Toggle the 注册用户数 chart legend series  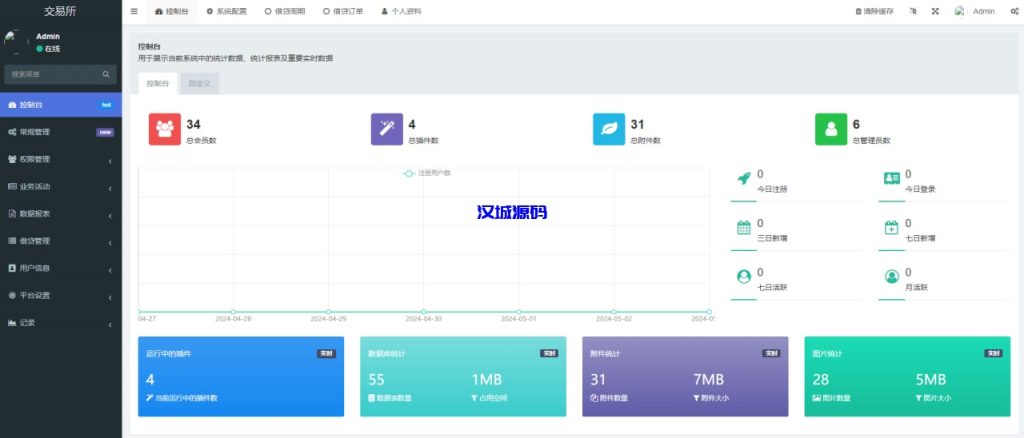pyautogui.click(x=428, y=173)
